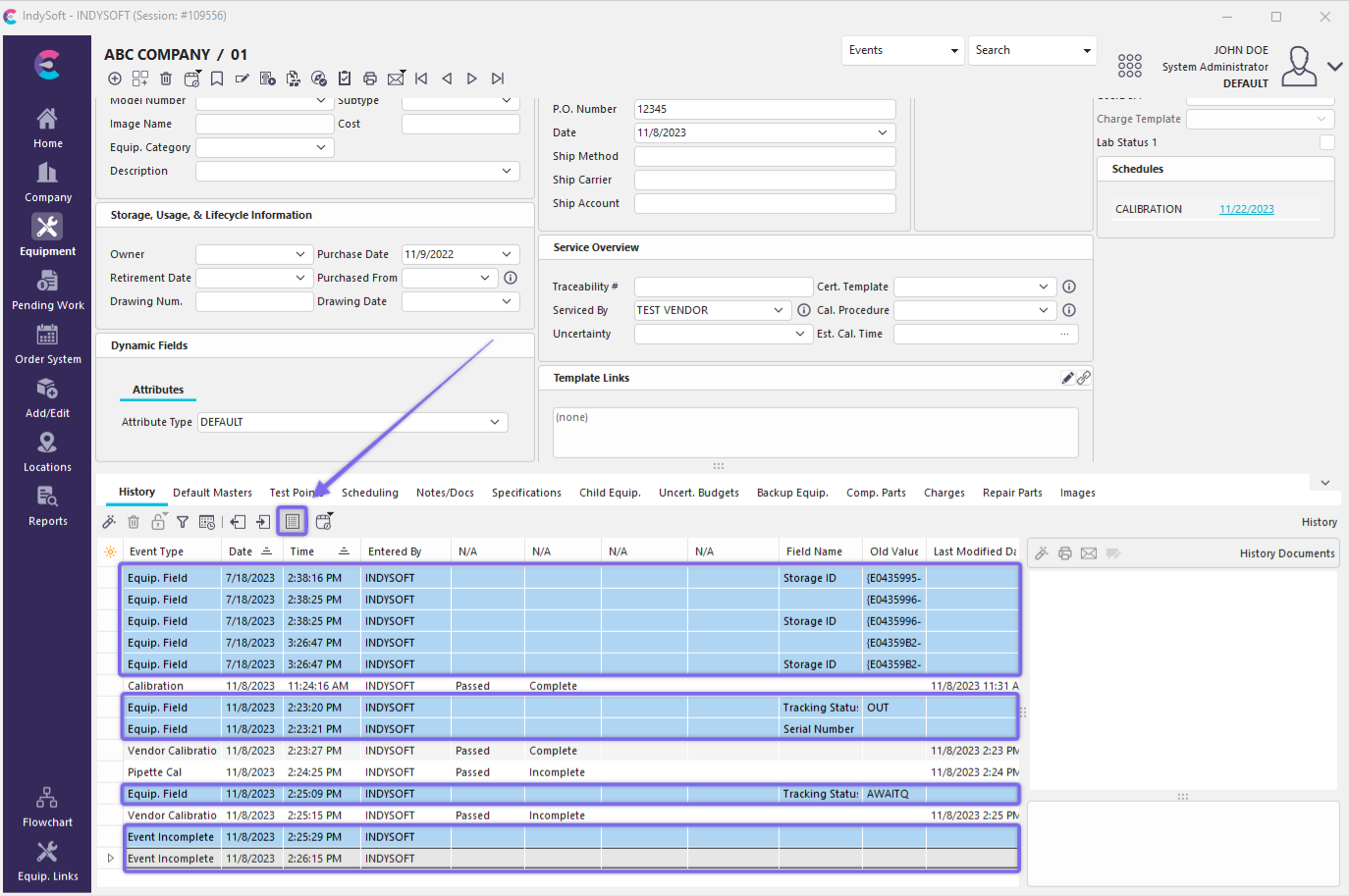The height and width of the screenshot is (896, 1349).
Task: Click the ellipsis button in Est. Cal. Time
Action: click(x=1064, y=334)
